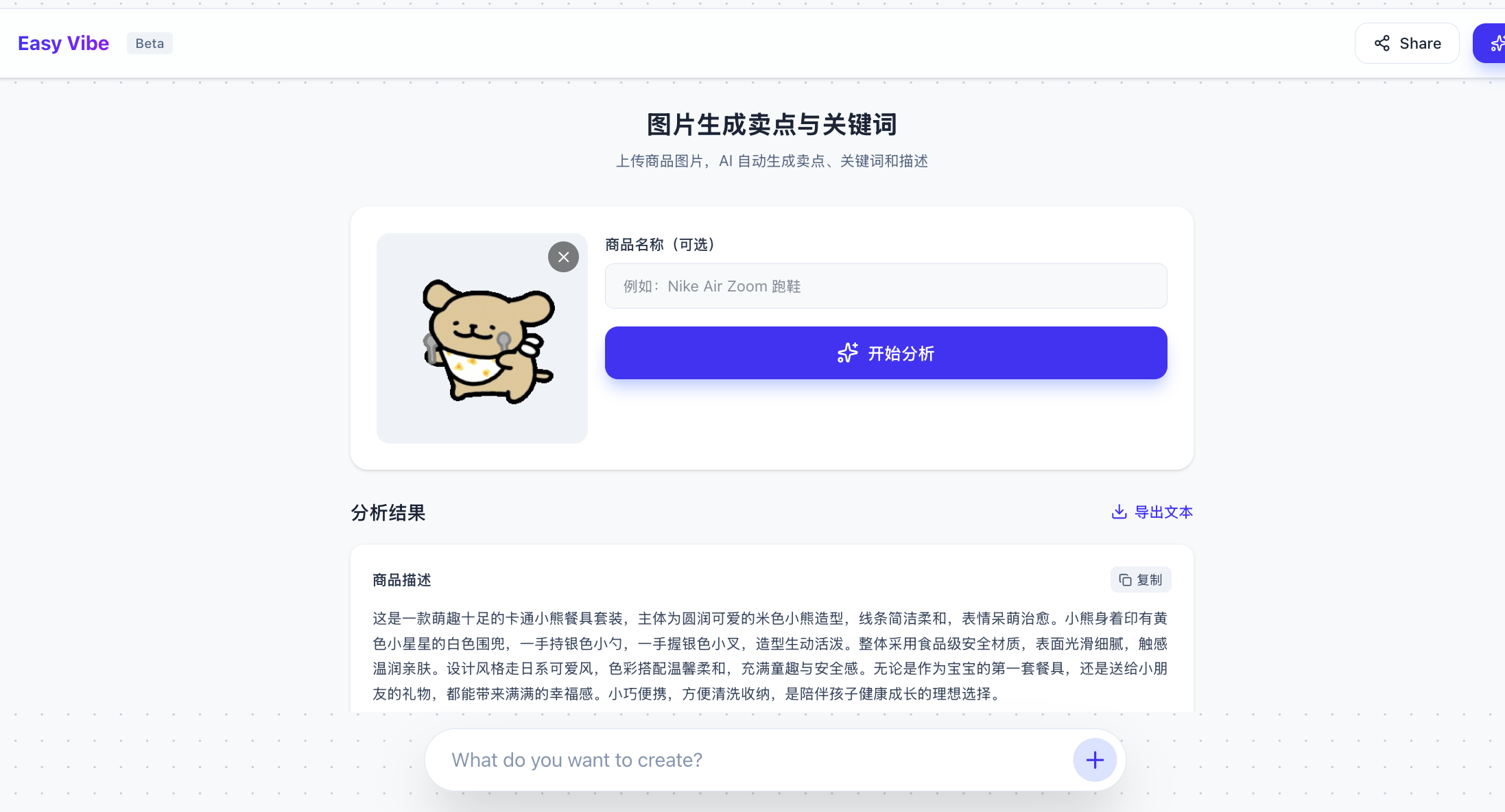This screenshot has width=1505, height=812.
Task: Click the download icon beside 导出文本
Action: (1119, 512)
